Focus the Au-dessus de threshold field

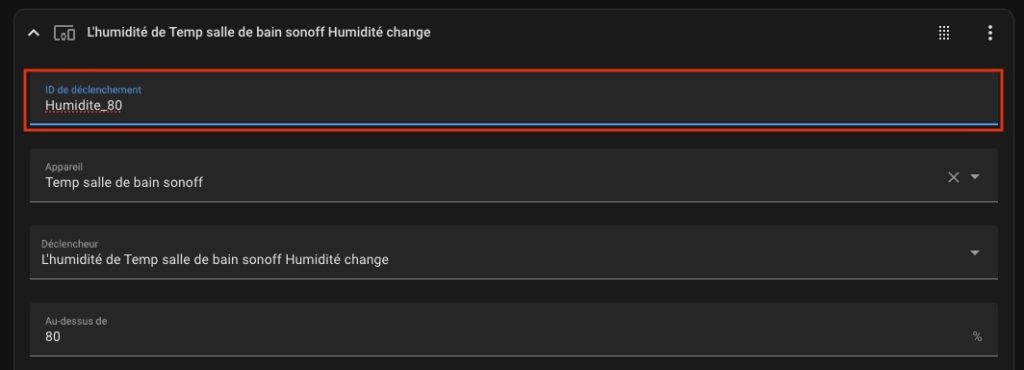click(x=514, y=330)
